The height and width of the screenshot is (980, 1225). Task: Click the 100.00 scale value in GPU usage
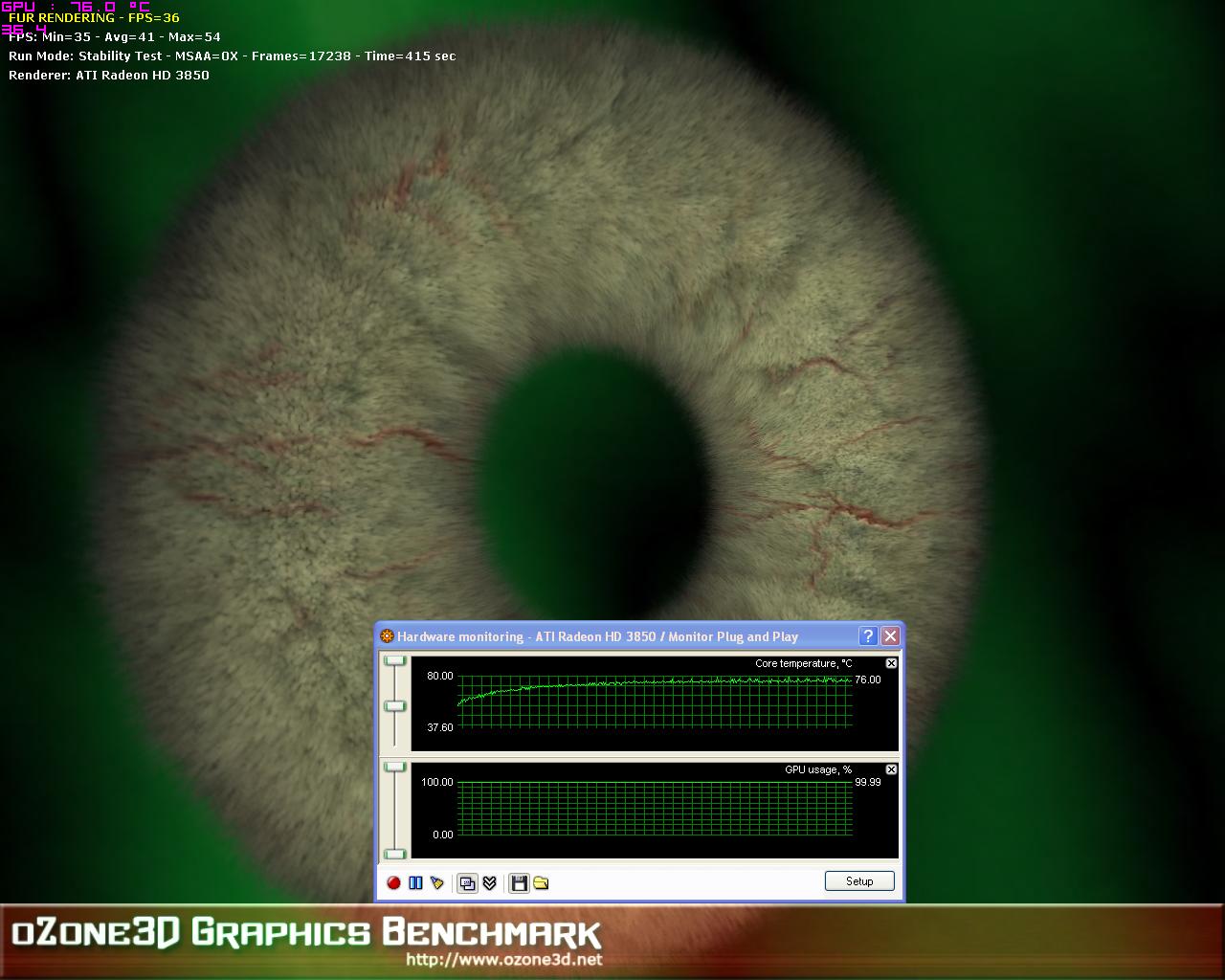pos(437,782)
